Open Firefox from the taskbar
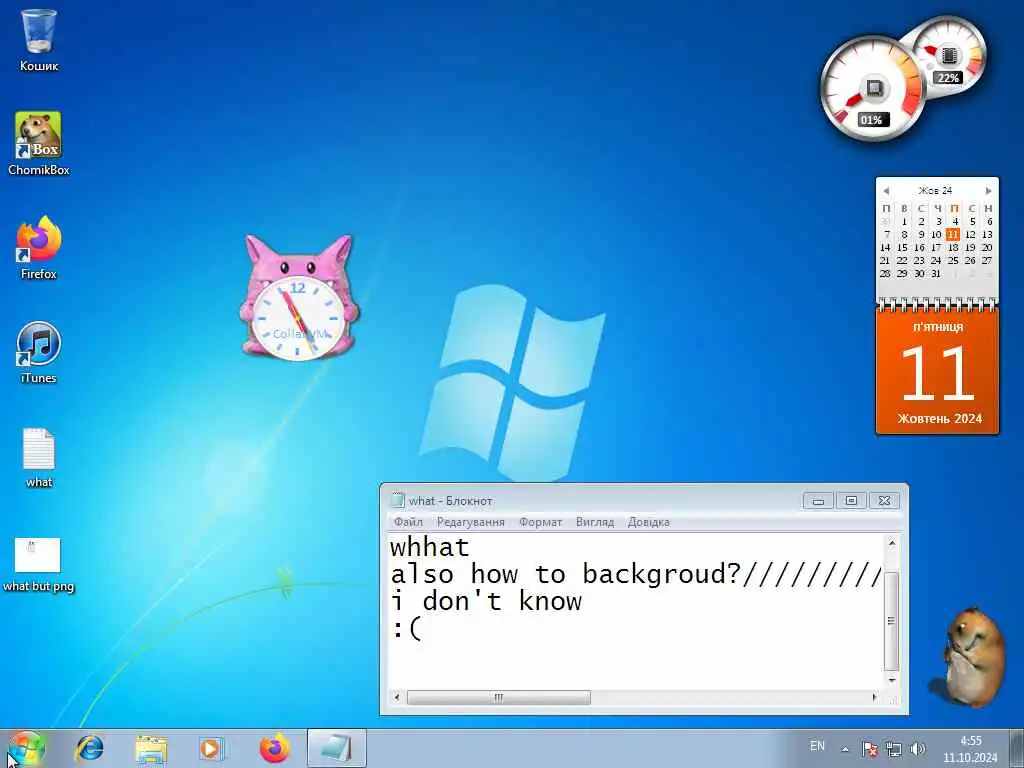Screen dimensions: 1024x768 point(274,748)
